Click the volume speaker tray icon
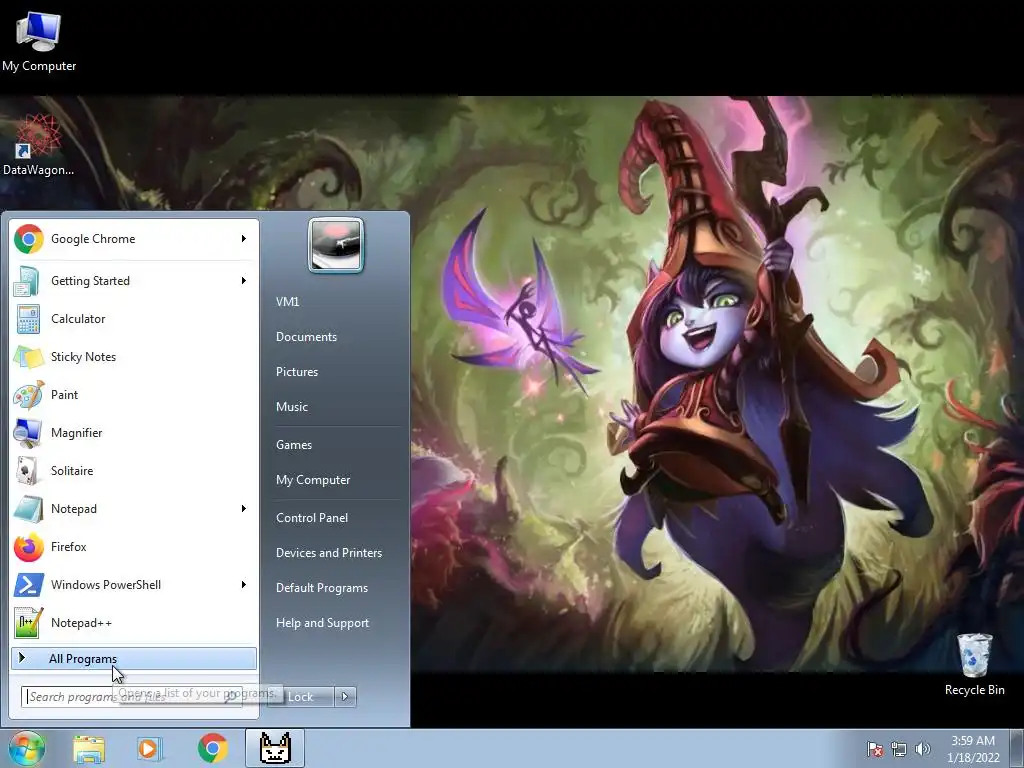Screen dimensions: 1024x768 point(923,749)
